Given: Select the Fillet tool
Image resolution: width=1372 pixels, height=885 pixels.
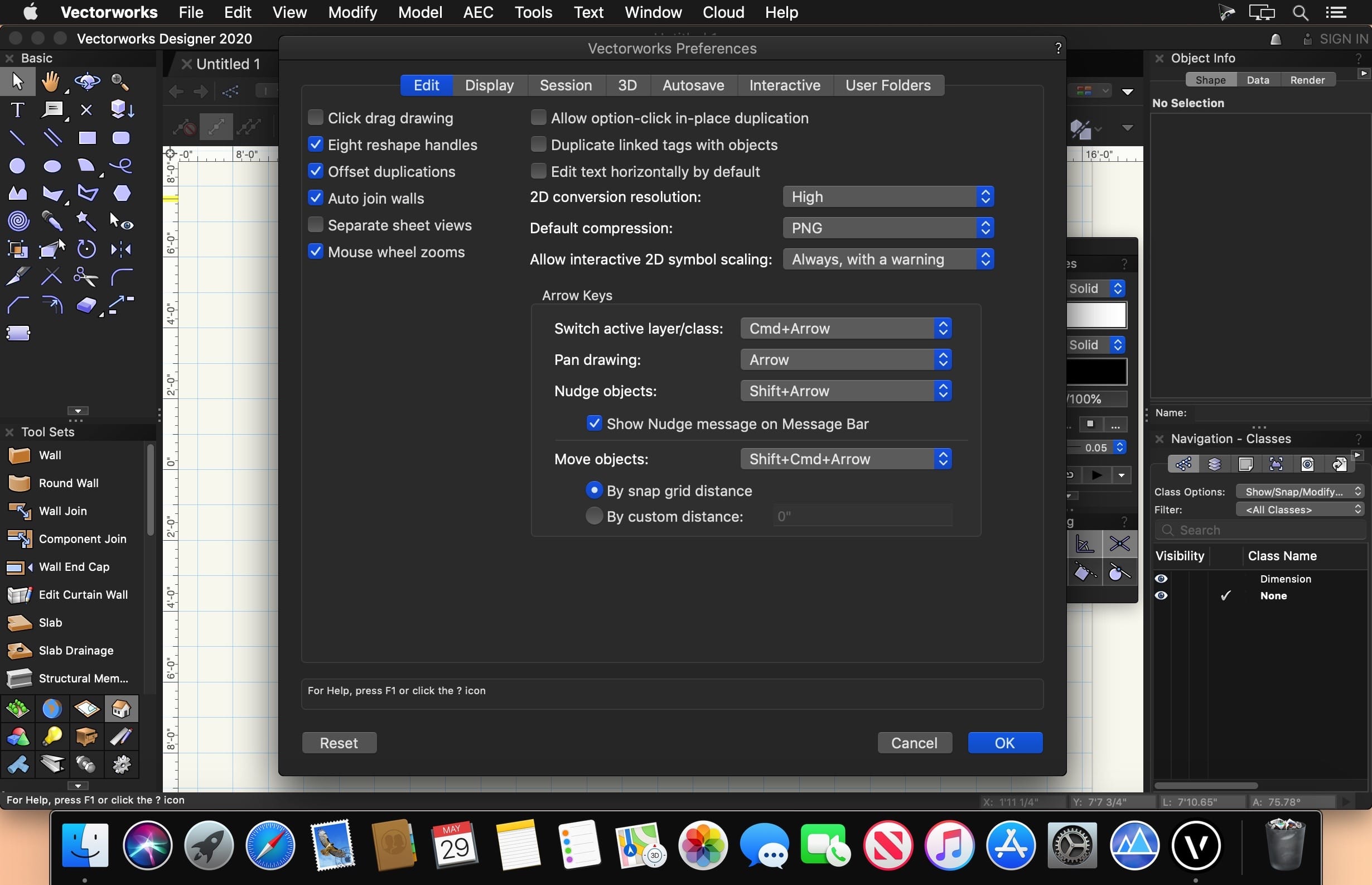Looking at the screenshot, I should pos(121,277).
